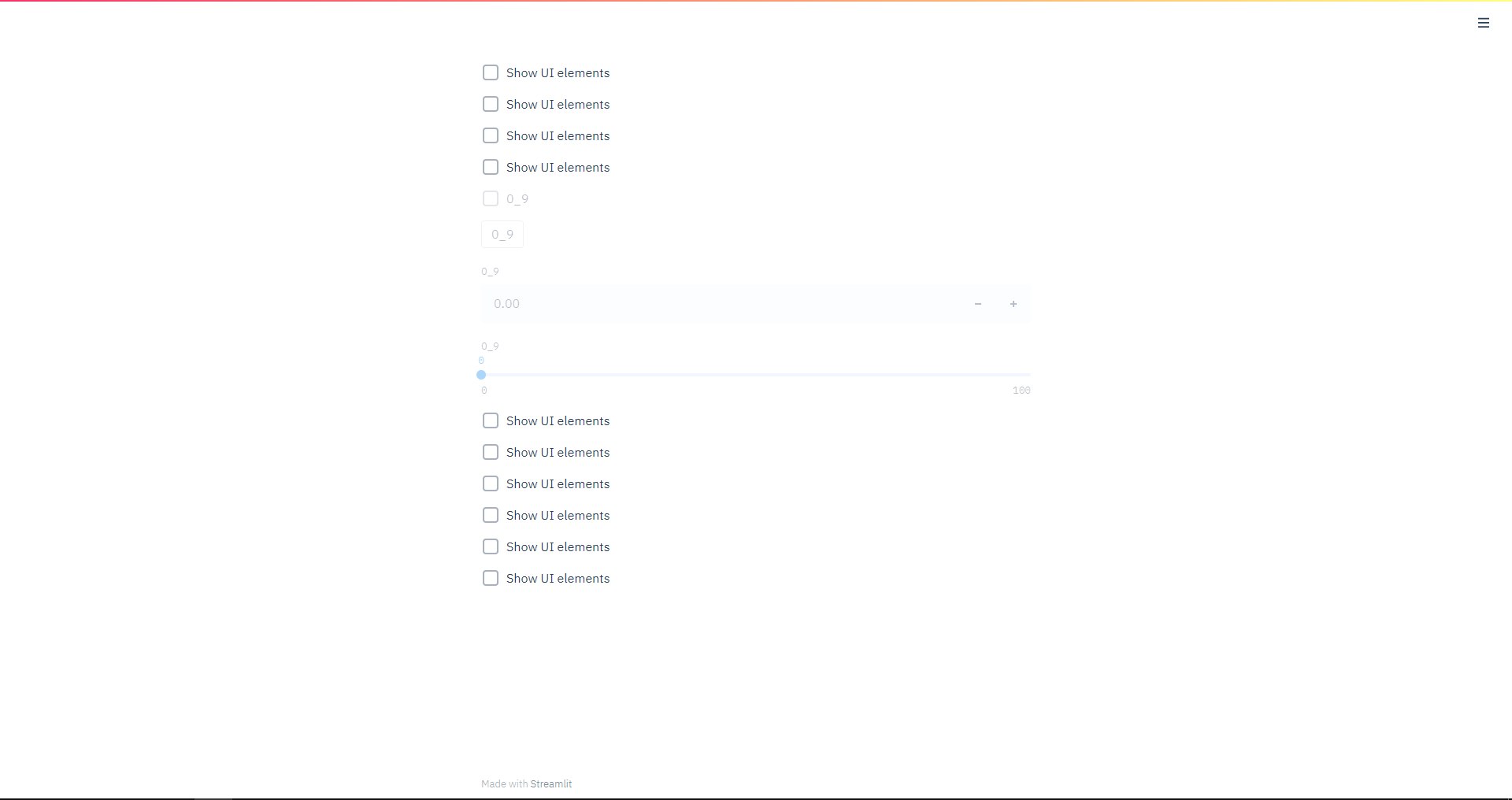Check the fourth Show UI elements checkbox
Viewport: 1512px width, 800px height.
click(491, 167)
